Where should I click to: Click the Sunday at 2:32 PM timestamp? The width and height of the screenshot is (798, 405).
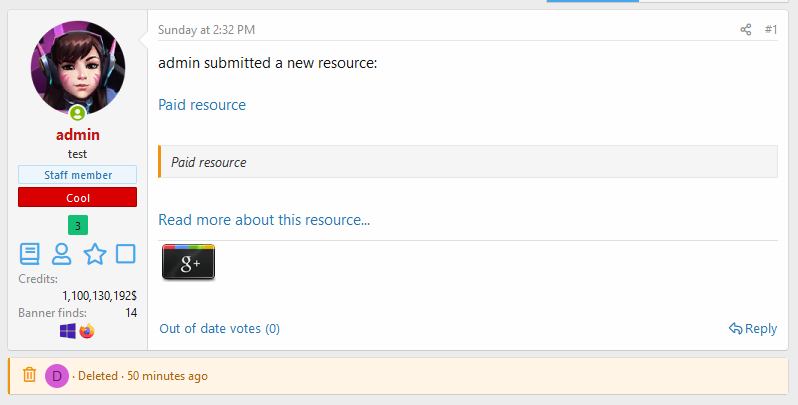pyautogui.click(x=206, y=30)
